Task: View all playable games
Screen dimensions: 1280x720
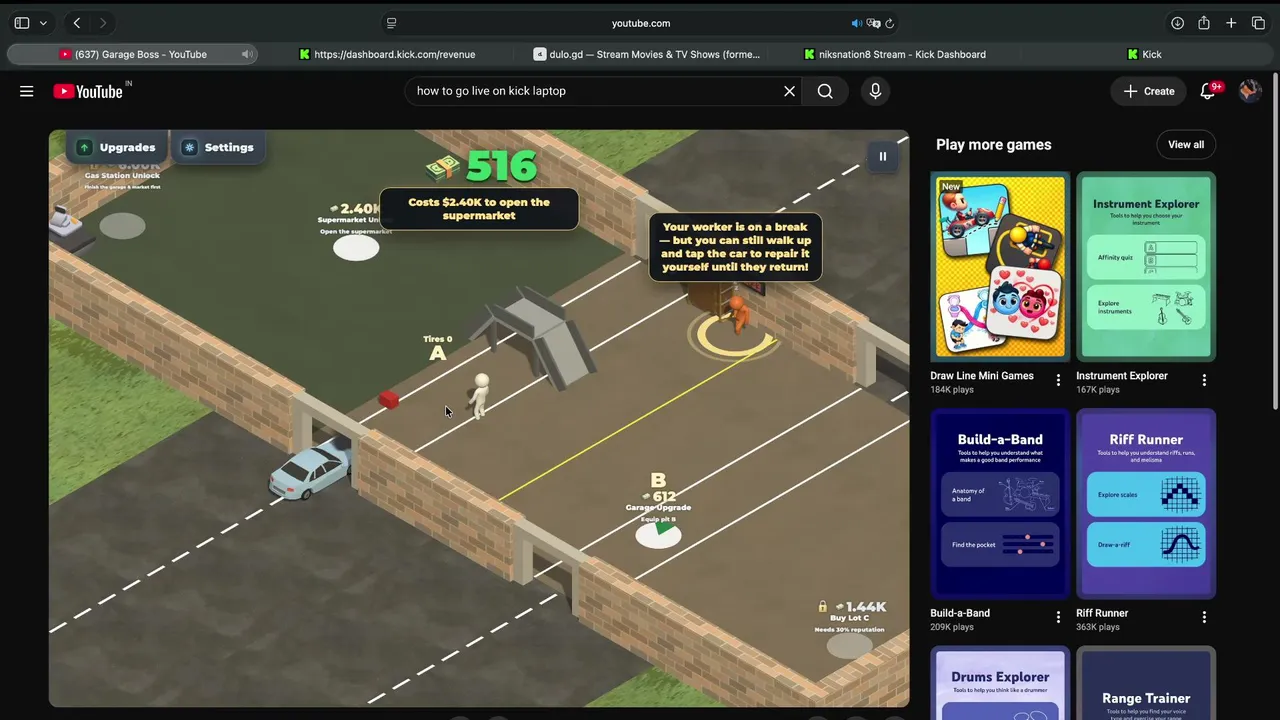Action: [1186, 145]
